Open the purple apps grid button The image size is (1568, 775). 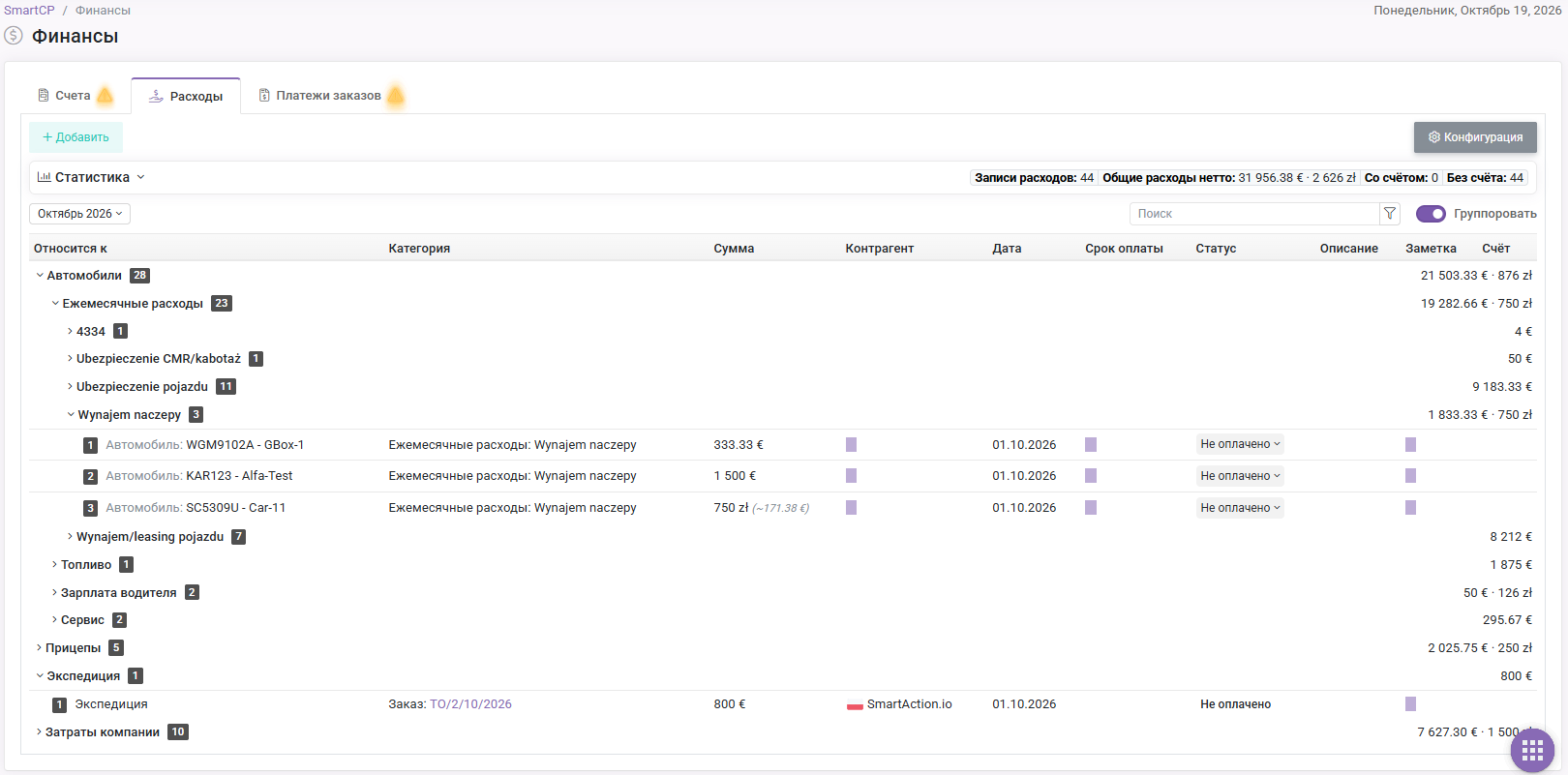(x=1532, y=750)
